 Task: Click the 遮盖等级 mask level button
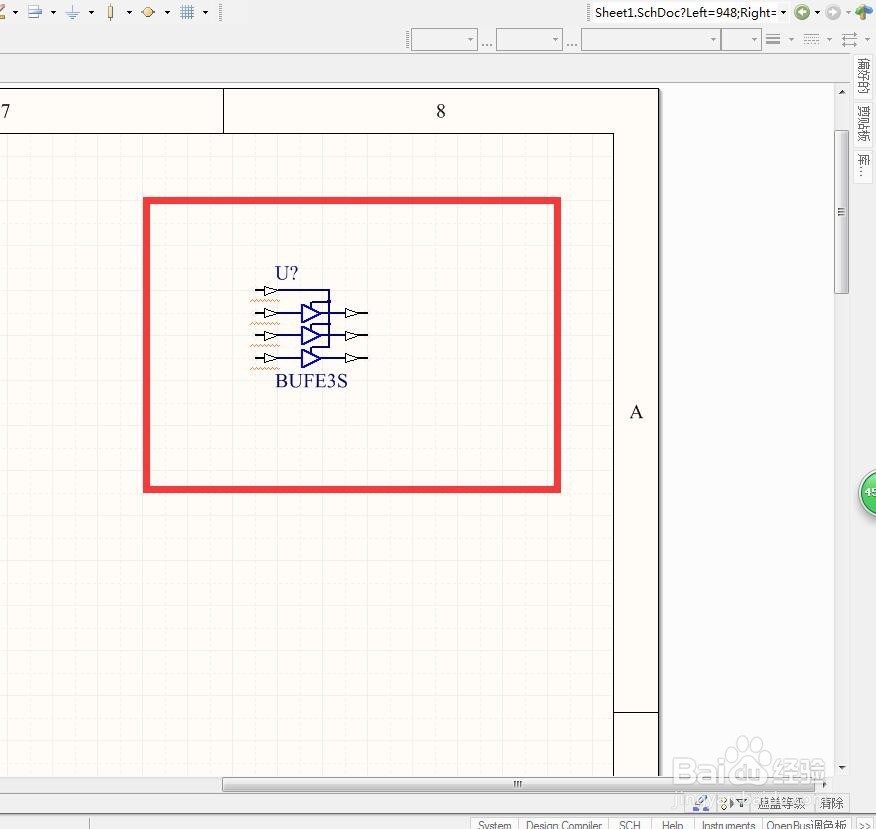coord(781,803)
